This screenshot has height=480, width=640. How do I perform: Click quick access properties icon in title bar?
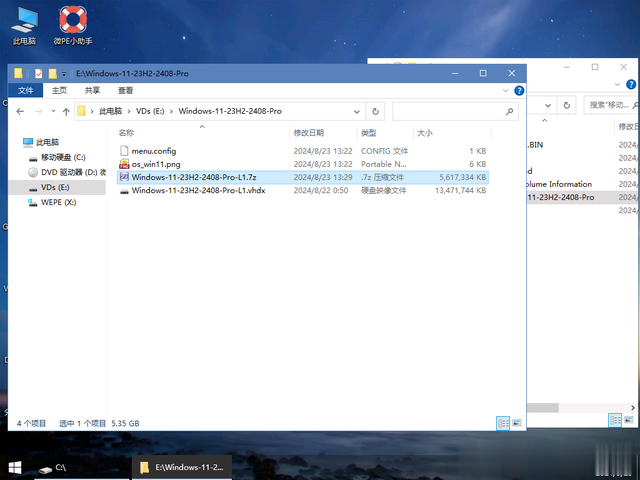pyautogui.click(x=38, y=73)
